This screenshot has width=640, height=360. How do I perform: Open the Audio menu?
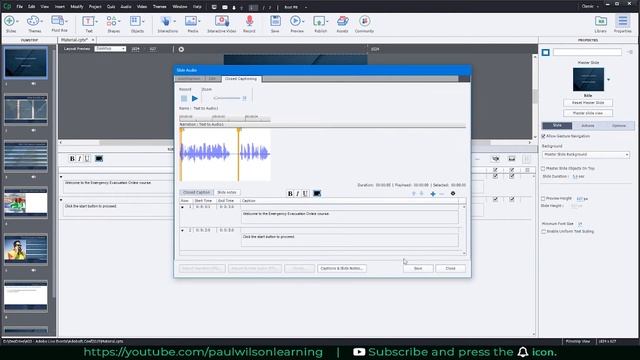pyautogui.click(x=126, y=7)
